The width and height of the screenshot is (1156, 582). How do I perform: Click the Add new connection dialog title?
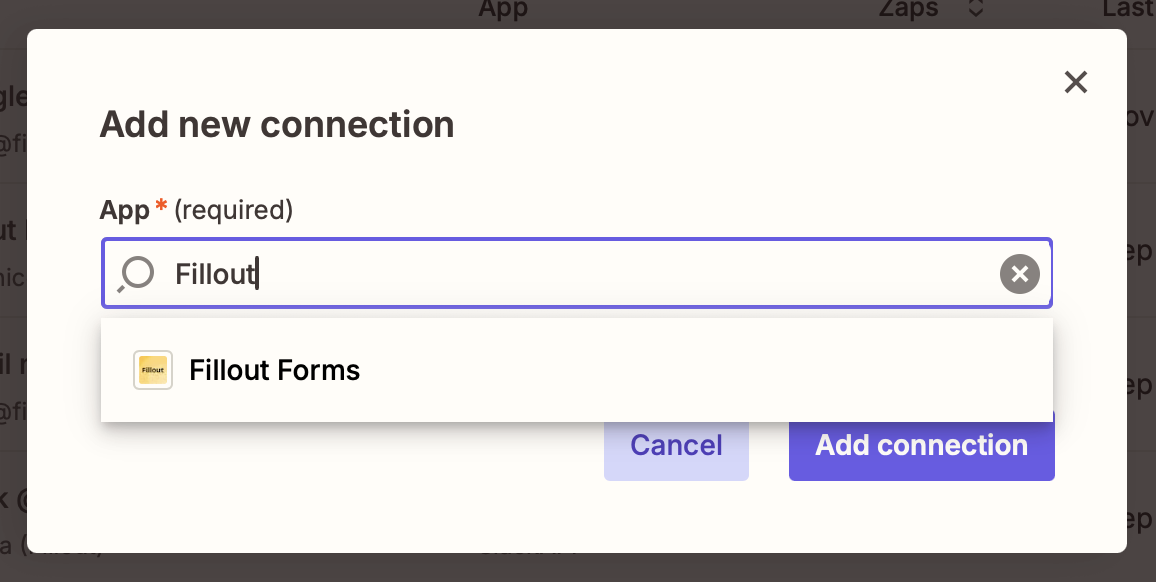(276, 124)
